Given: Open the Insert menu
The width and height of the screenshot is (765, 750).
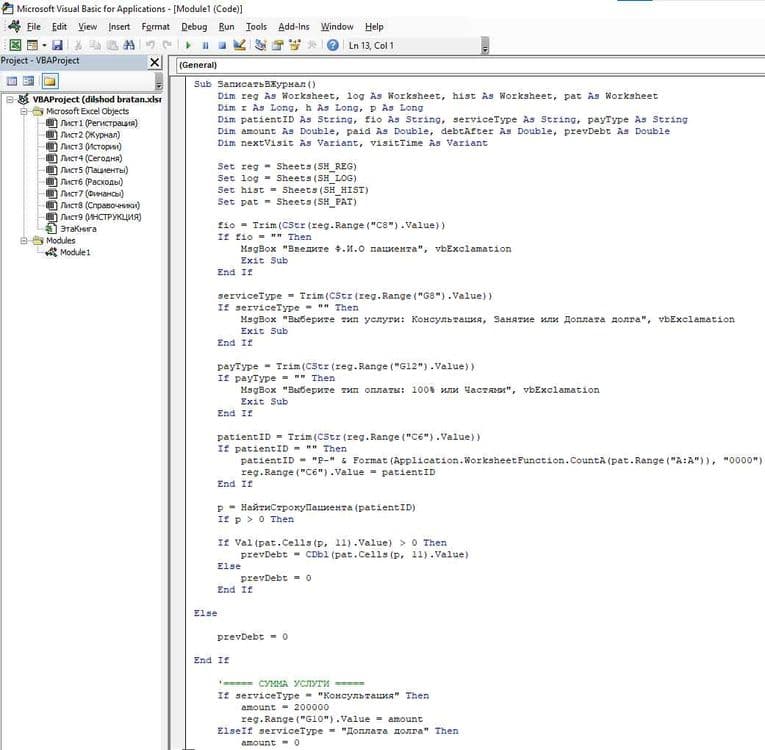Looking at the screenshot, I should [120, 27].
